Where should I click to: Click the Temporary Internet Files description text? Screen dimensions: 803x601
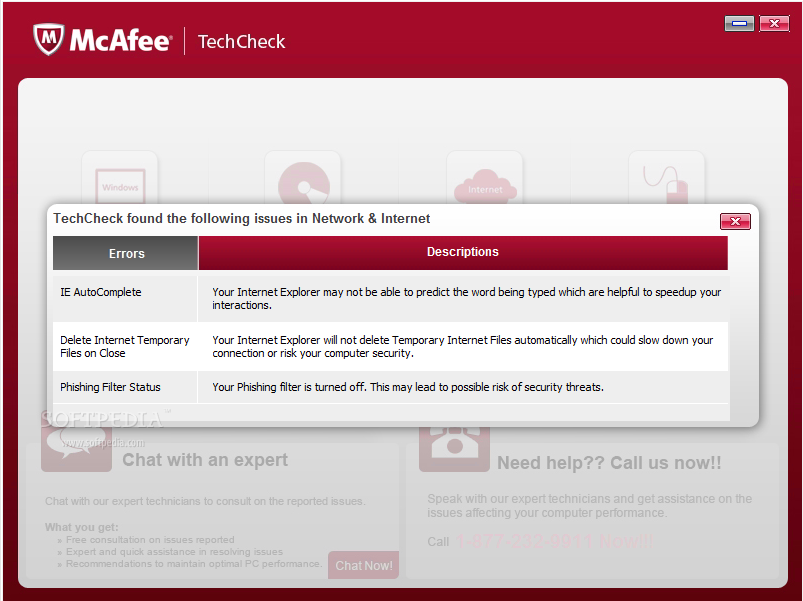pyautogui.click(x=462, y=347)
